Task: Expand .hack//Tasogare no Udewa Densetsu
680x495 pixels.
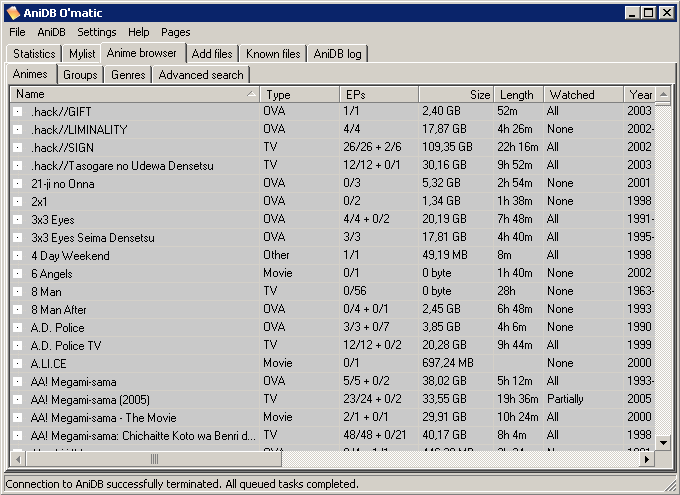Action: (x=17, y=166)
